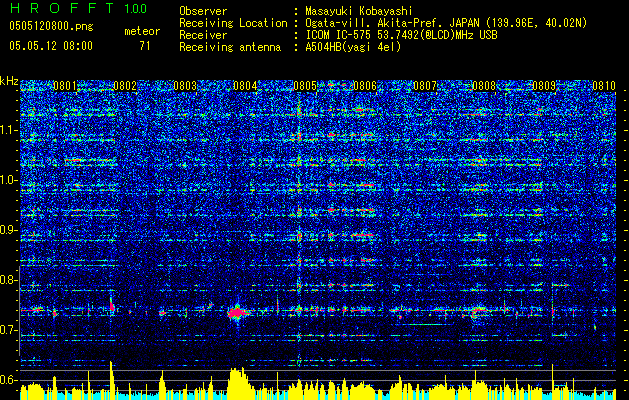Click the 0804 time marker
This screenshot has width=629, height=400.
click(245, 86)
